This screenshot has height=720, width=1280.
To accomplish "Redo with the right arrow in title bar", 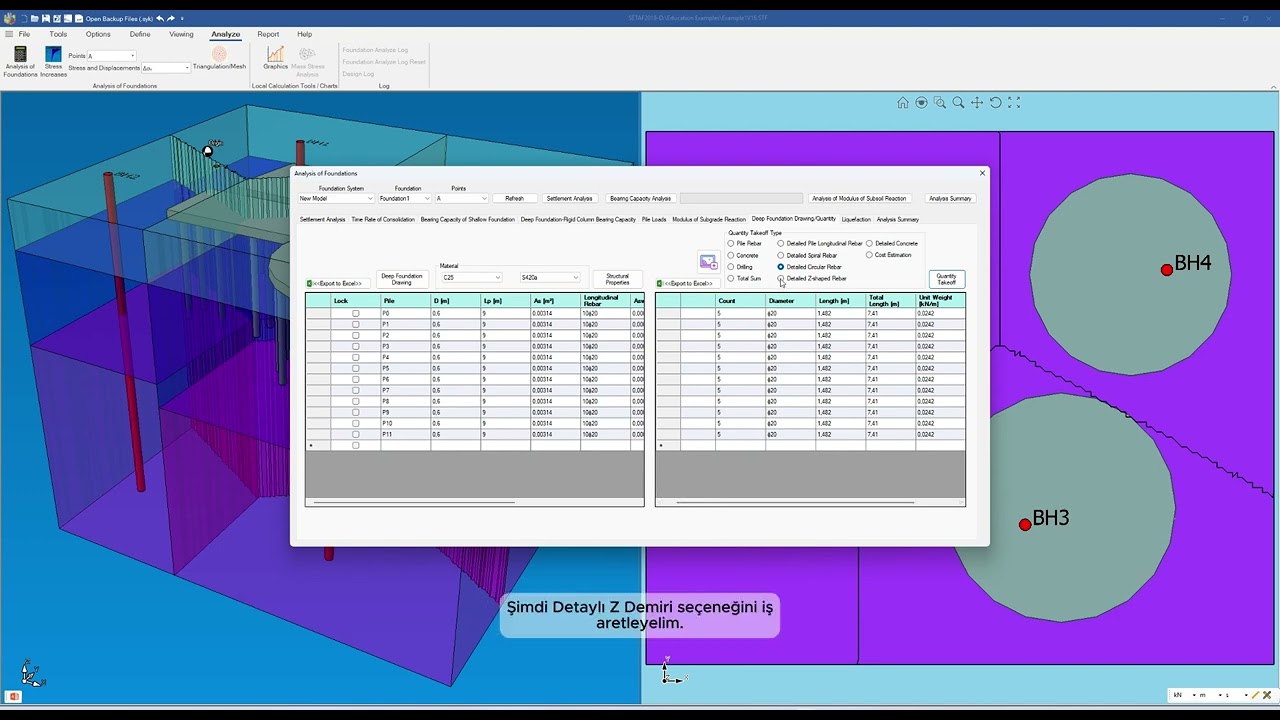I will click(x=171, y=18).
